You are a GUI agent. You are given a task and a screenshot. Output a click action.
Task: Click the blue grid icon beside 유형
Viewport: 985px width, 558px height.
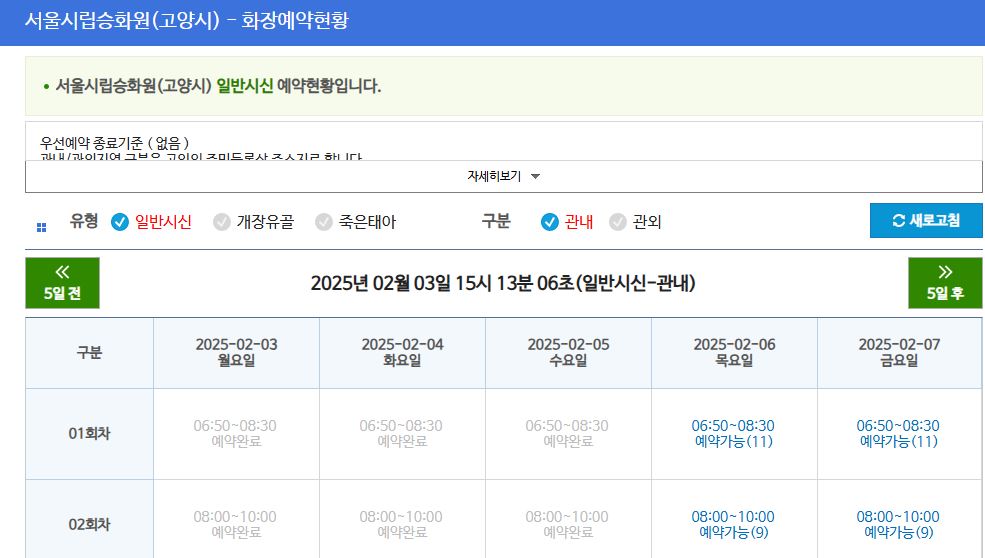(x=41, y=227)
